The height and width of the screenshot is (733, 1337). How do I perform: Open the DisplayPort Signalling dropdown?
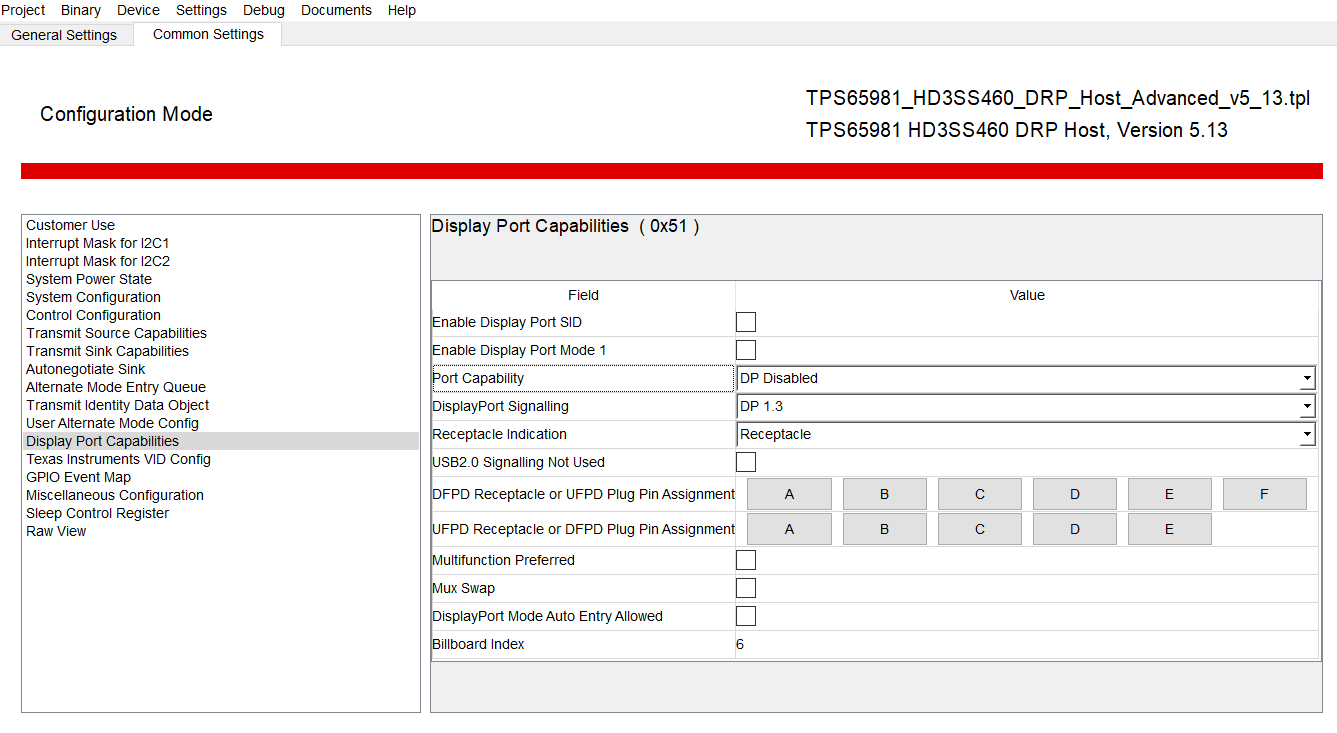[1026, 406]
